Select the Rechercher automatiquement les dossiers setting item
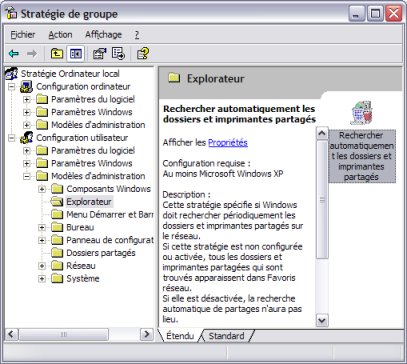Image resolution: width=407 pixels, height=364 pixels. click(x=362, y=156)
